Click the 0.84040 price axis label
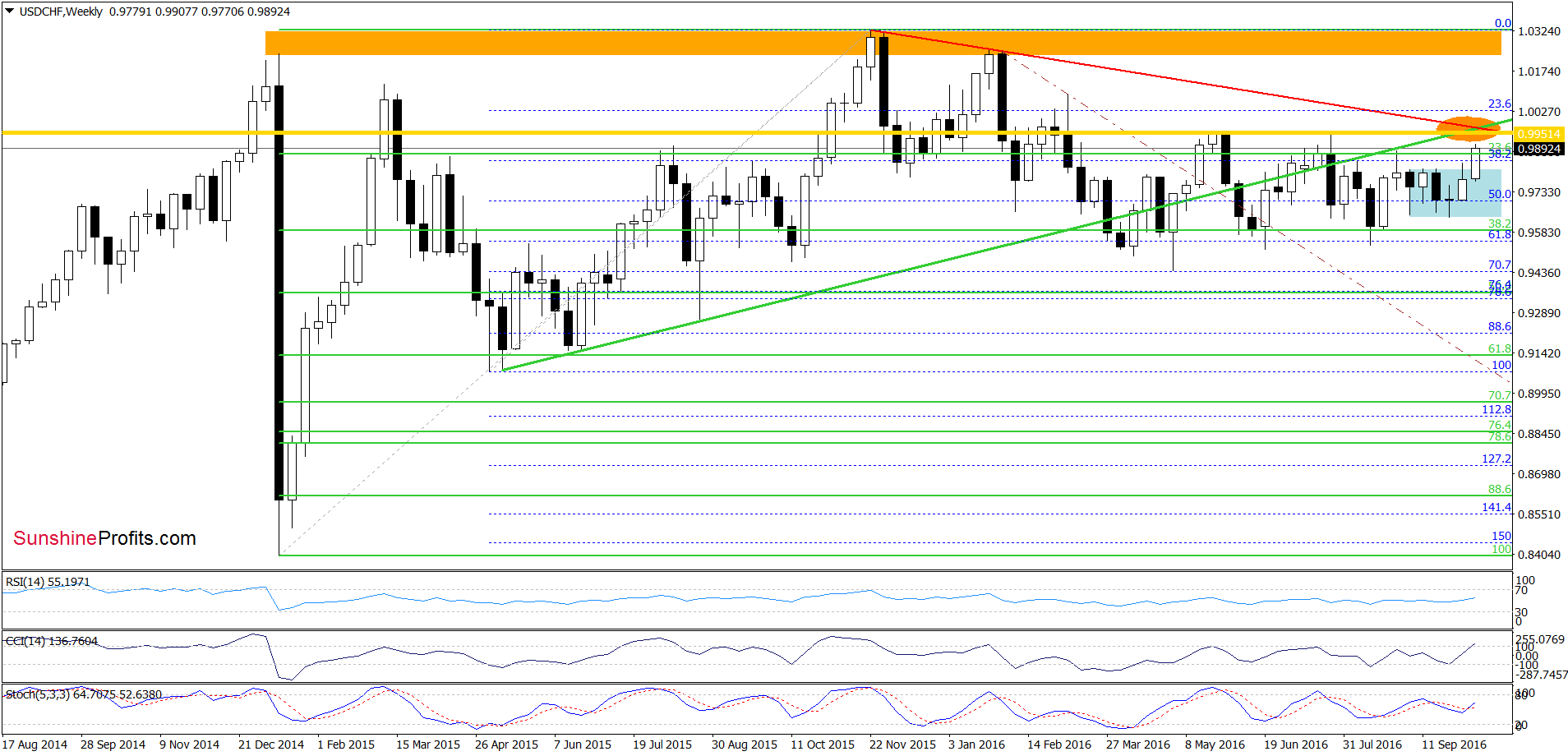Image resolution: width=1568 pixels, height=756 pixels. [x=1539, y=555]
